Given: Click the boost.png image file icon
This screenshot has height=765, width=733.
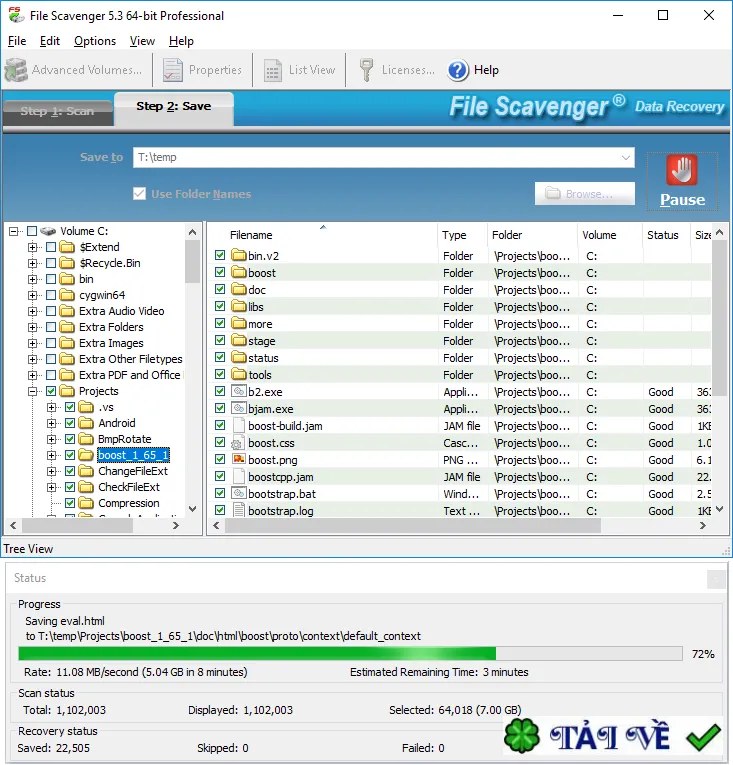Looking at the screenshot, I should tap(239, 460).
